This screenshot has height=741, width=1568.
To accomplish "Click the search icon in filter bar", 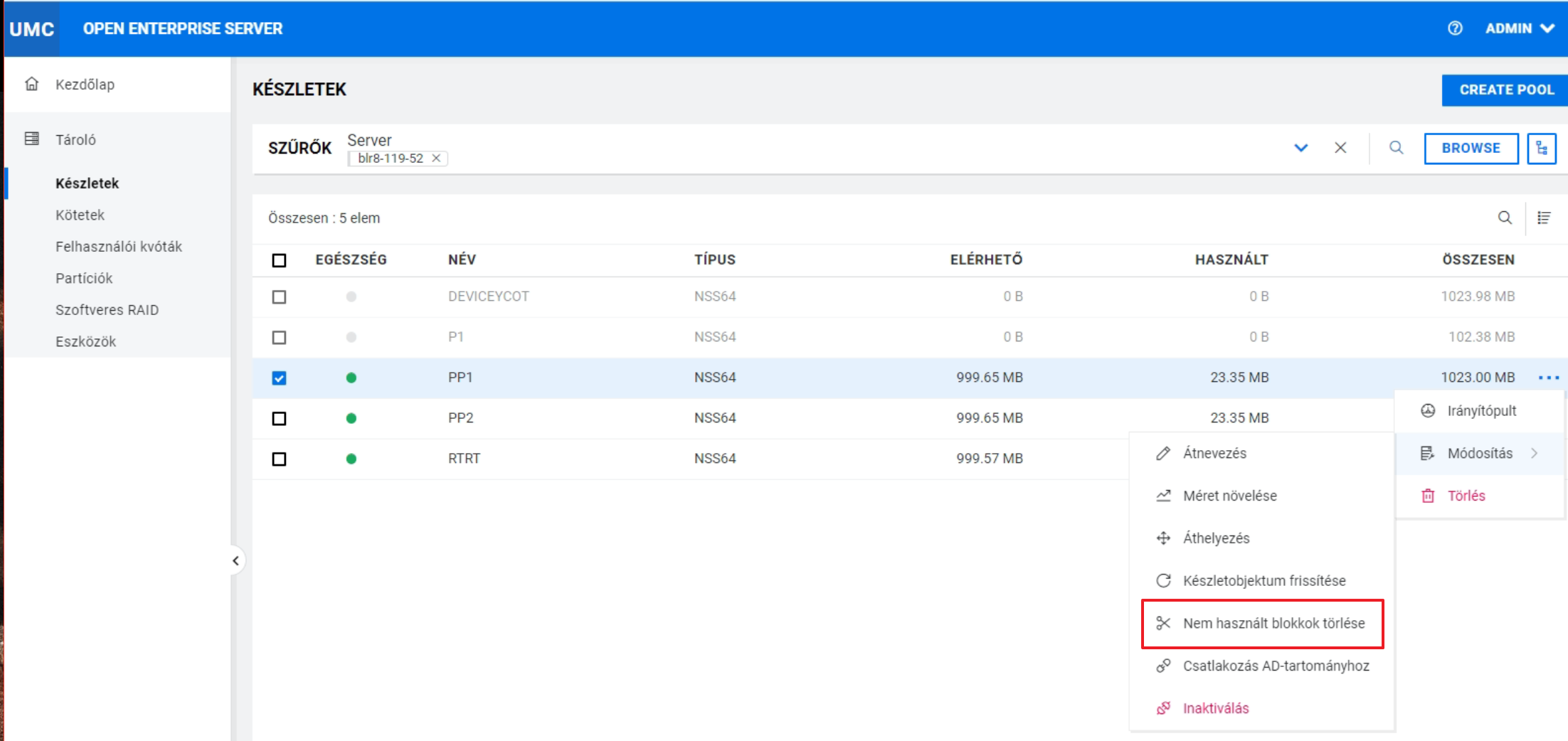I will click(1396, 148).
